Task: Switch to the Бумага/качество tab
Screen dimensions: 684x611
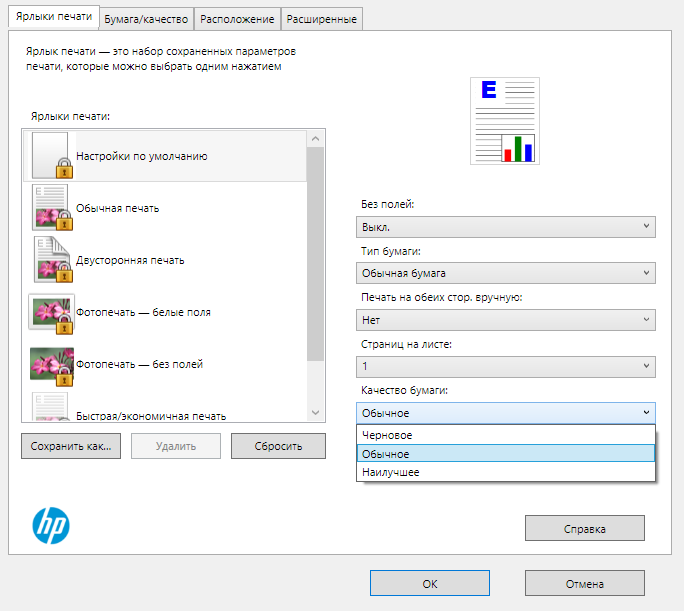Action: [x=146, y=18]
